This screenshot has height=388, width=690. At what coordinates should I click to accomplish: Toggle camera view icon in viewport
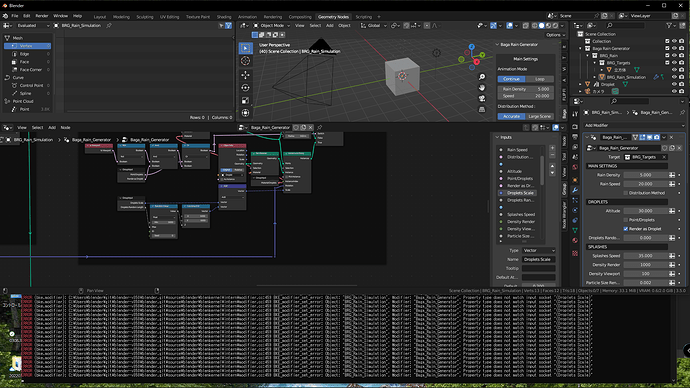click(x=482, y=98)
